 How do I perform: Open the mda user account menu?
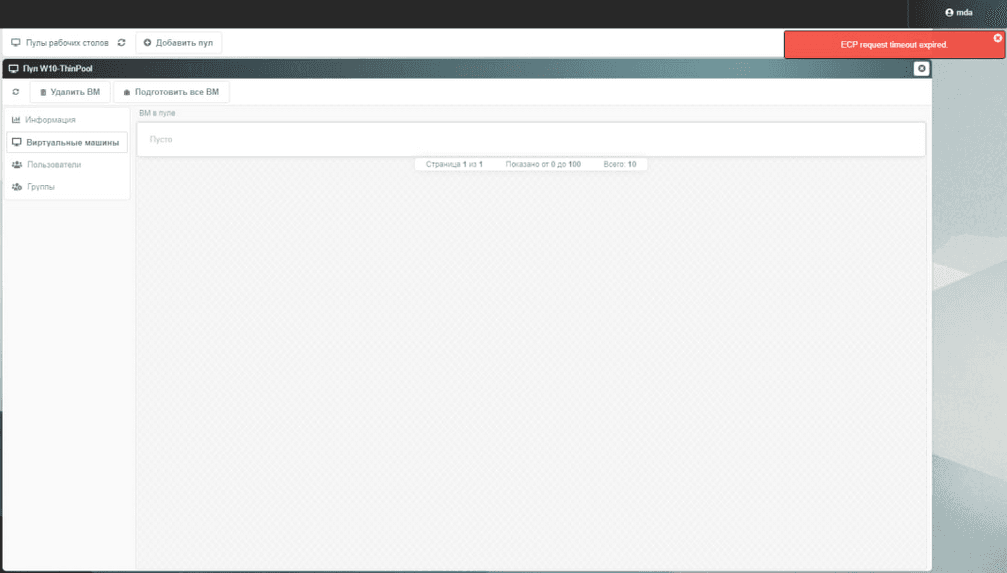coord(958,13)
